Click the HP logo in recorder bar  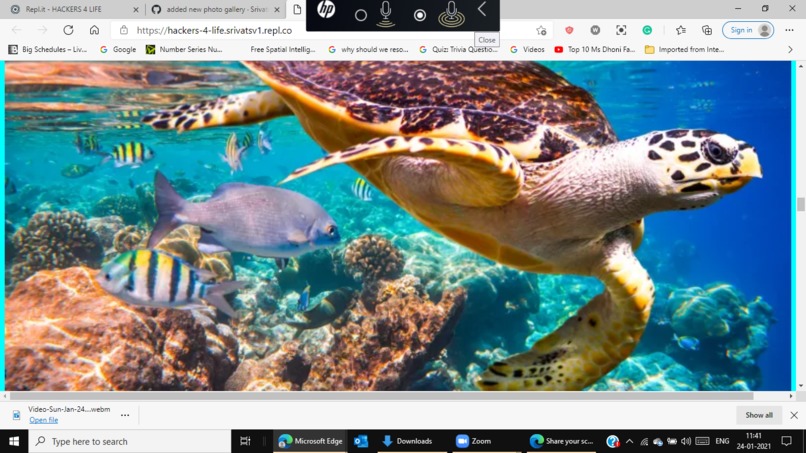(x=326, y=9)
